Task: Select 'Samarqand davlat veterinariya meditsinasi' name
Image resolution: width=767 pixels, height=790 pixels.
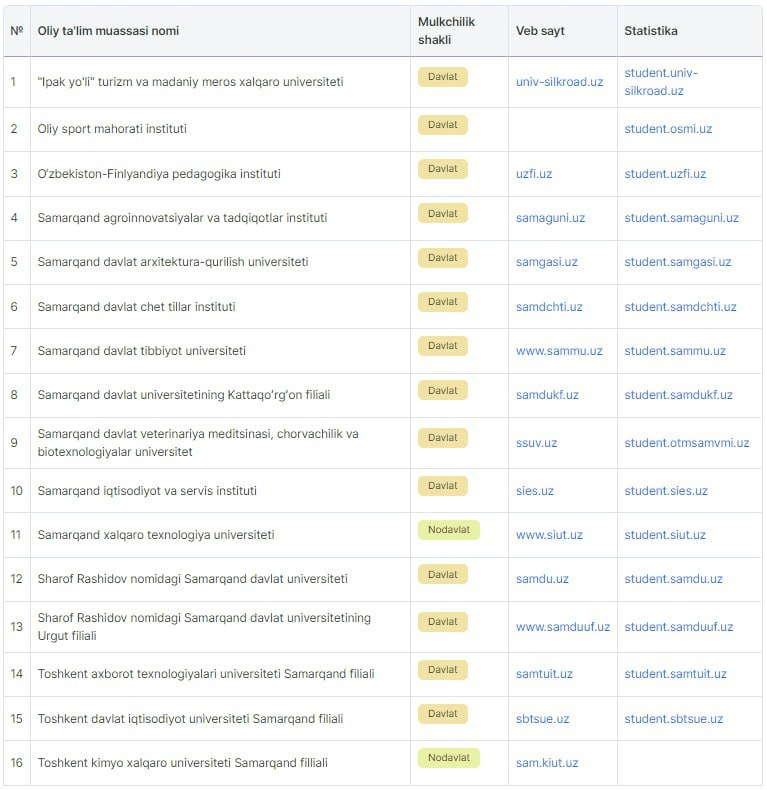Action: point(198,443)
